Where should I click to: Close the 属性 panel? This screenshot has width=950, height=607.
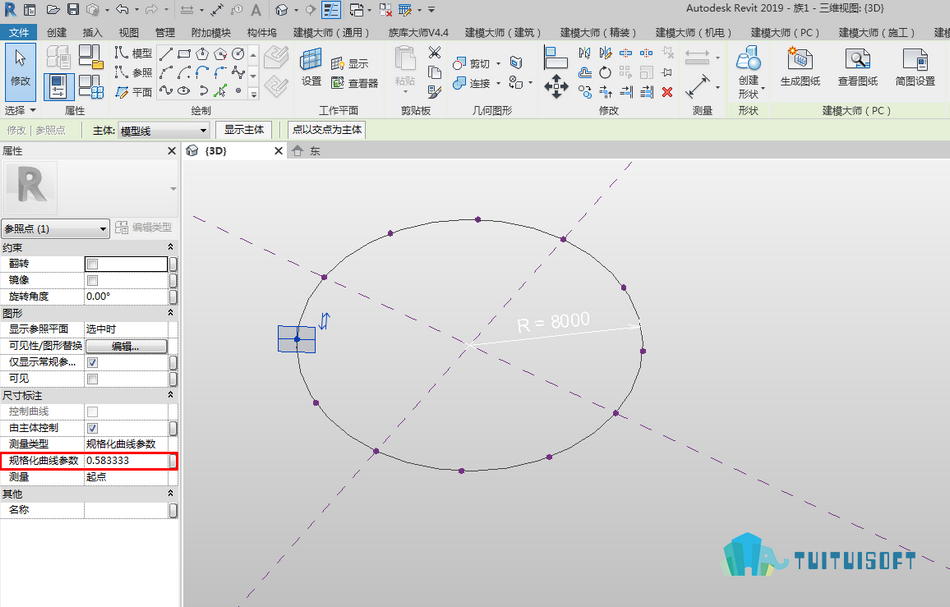coord(171,151)
